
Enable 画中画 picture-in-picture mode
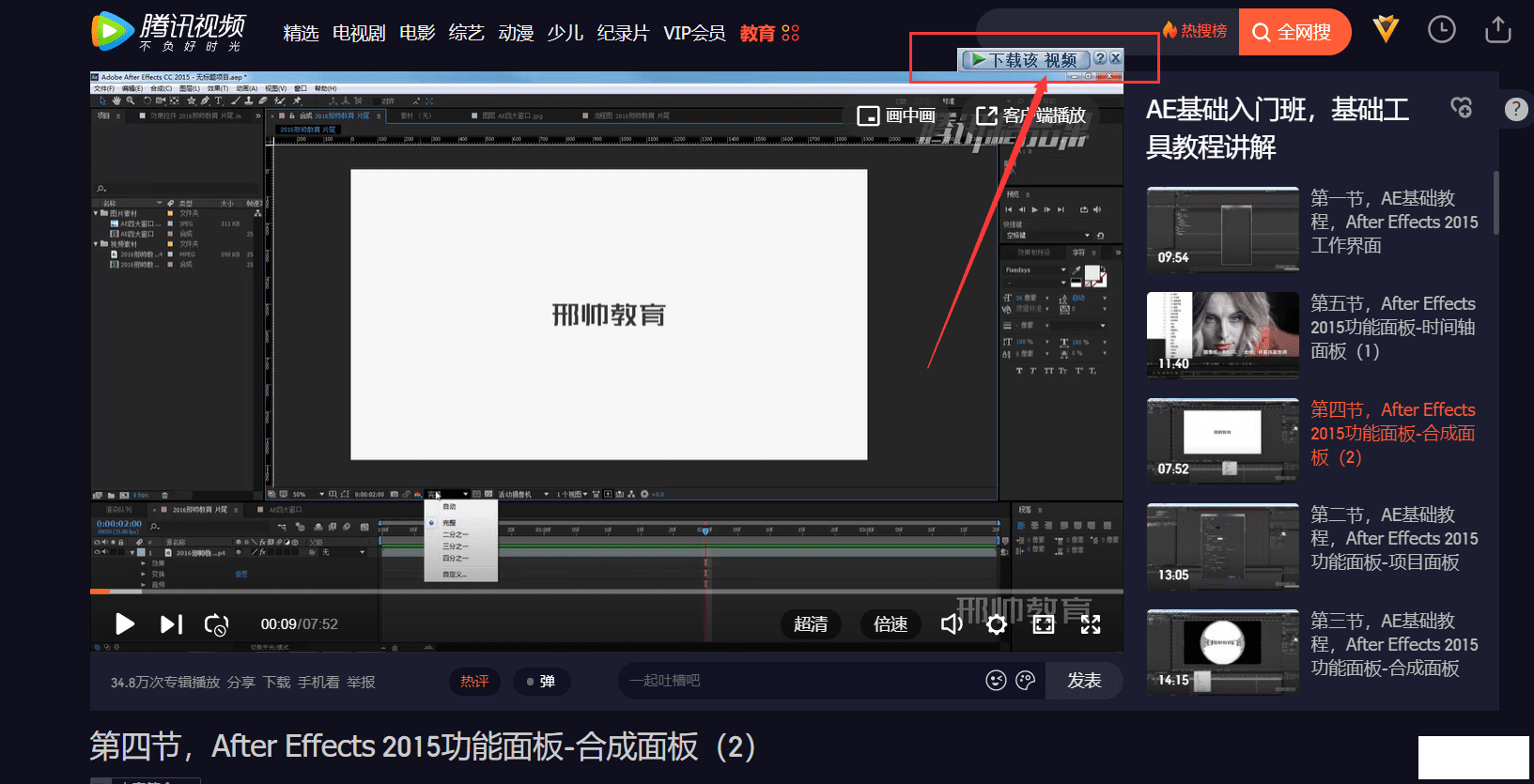point(896,115)
